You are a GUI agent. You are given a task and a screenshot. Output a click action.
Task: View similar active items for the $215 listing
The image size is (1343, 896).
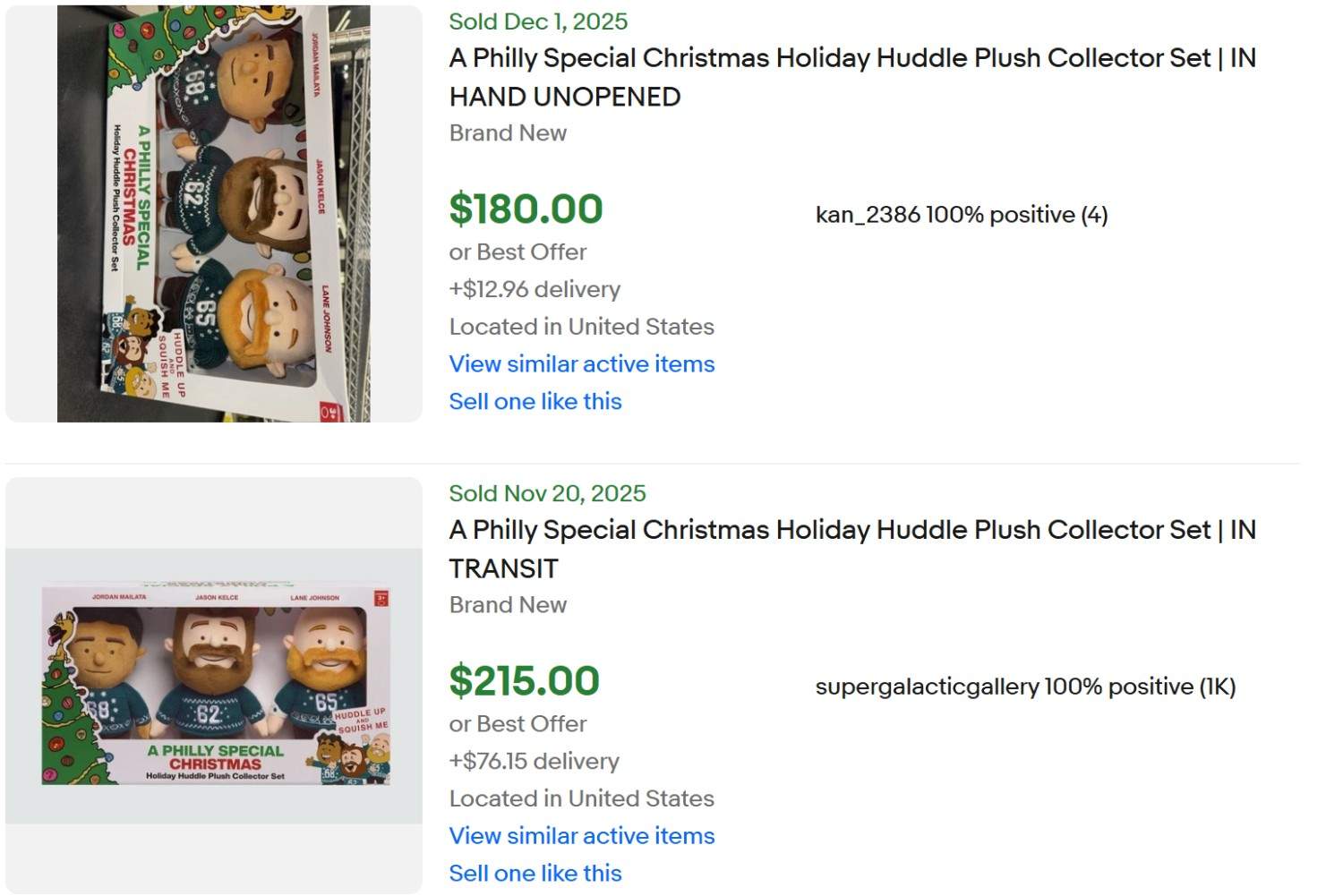pyautogui.click(x=580, y=836)
